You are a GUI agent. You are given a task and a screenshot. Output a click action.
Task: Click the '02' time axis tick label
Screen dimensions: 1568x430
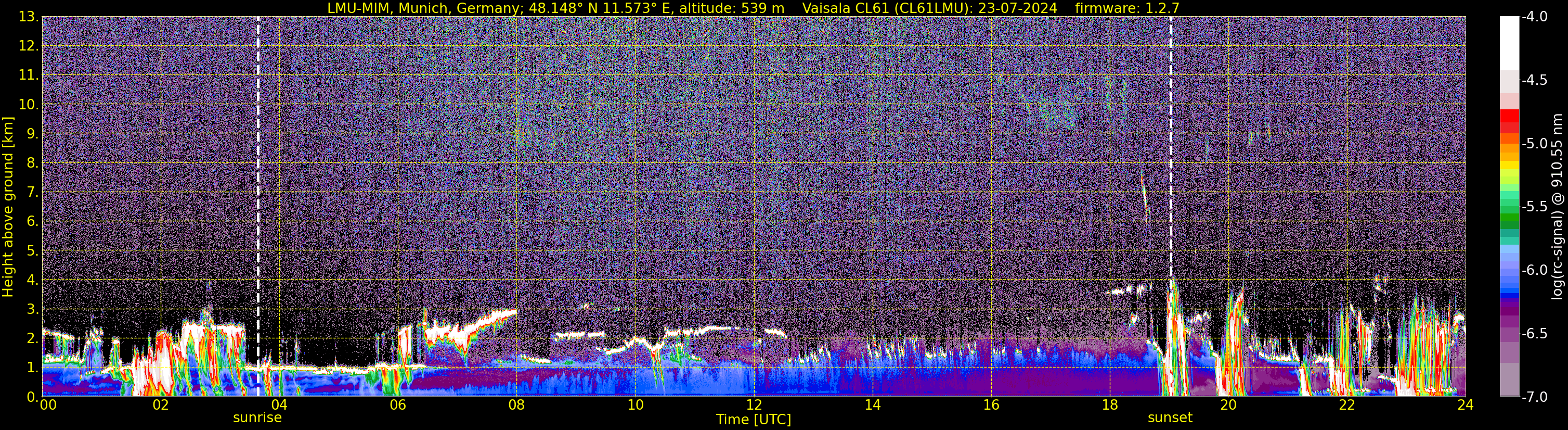point(160,405)
